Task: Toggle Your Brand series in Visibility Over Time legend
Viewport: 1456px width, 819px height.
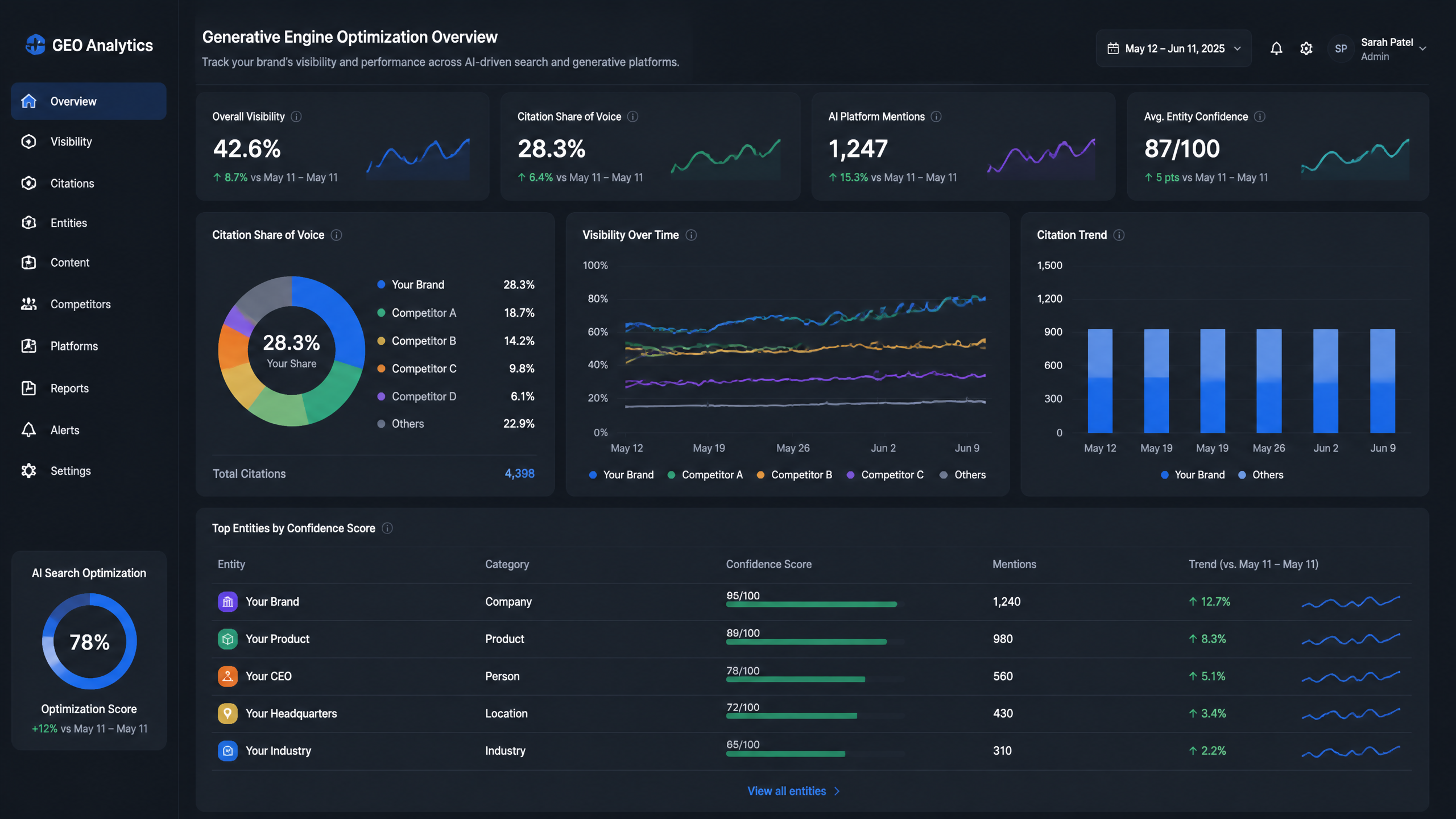Action: click(x=621, y=475)
